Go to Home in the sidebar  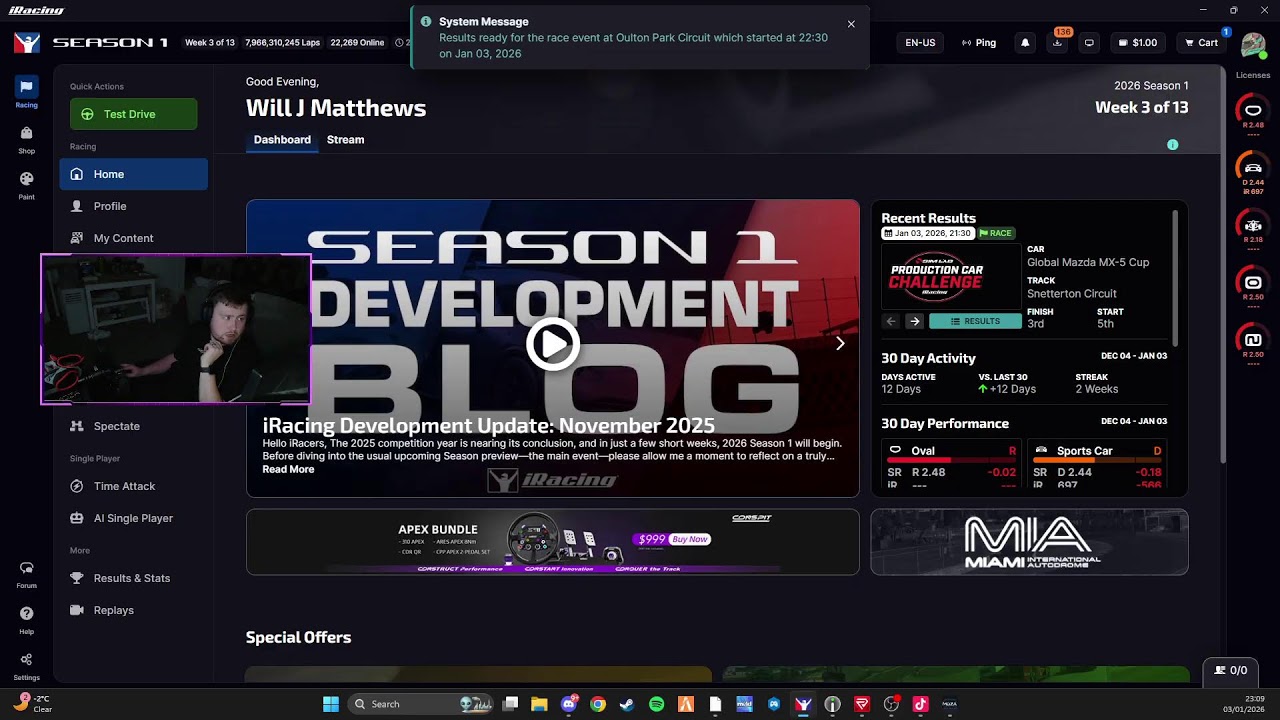click(134, 174)
